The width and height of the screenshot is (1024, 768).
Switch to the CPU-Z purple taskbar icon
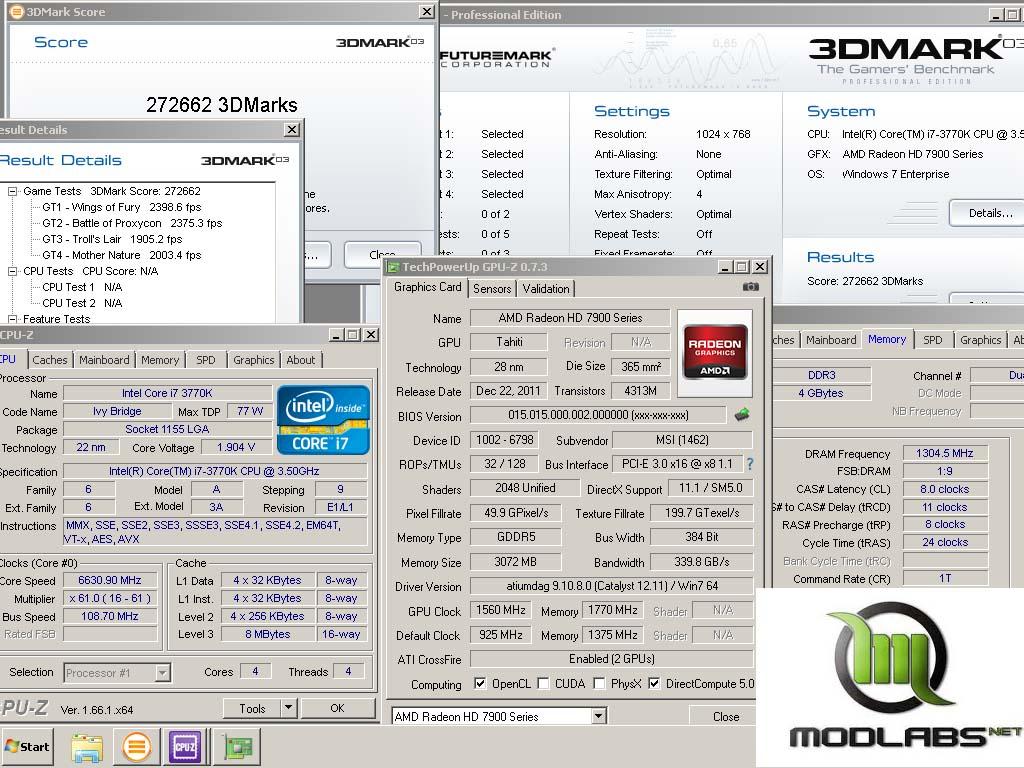click(185, 746)
